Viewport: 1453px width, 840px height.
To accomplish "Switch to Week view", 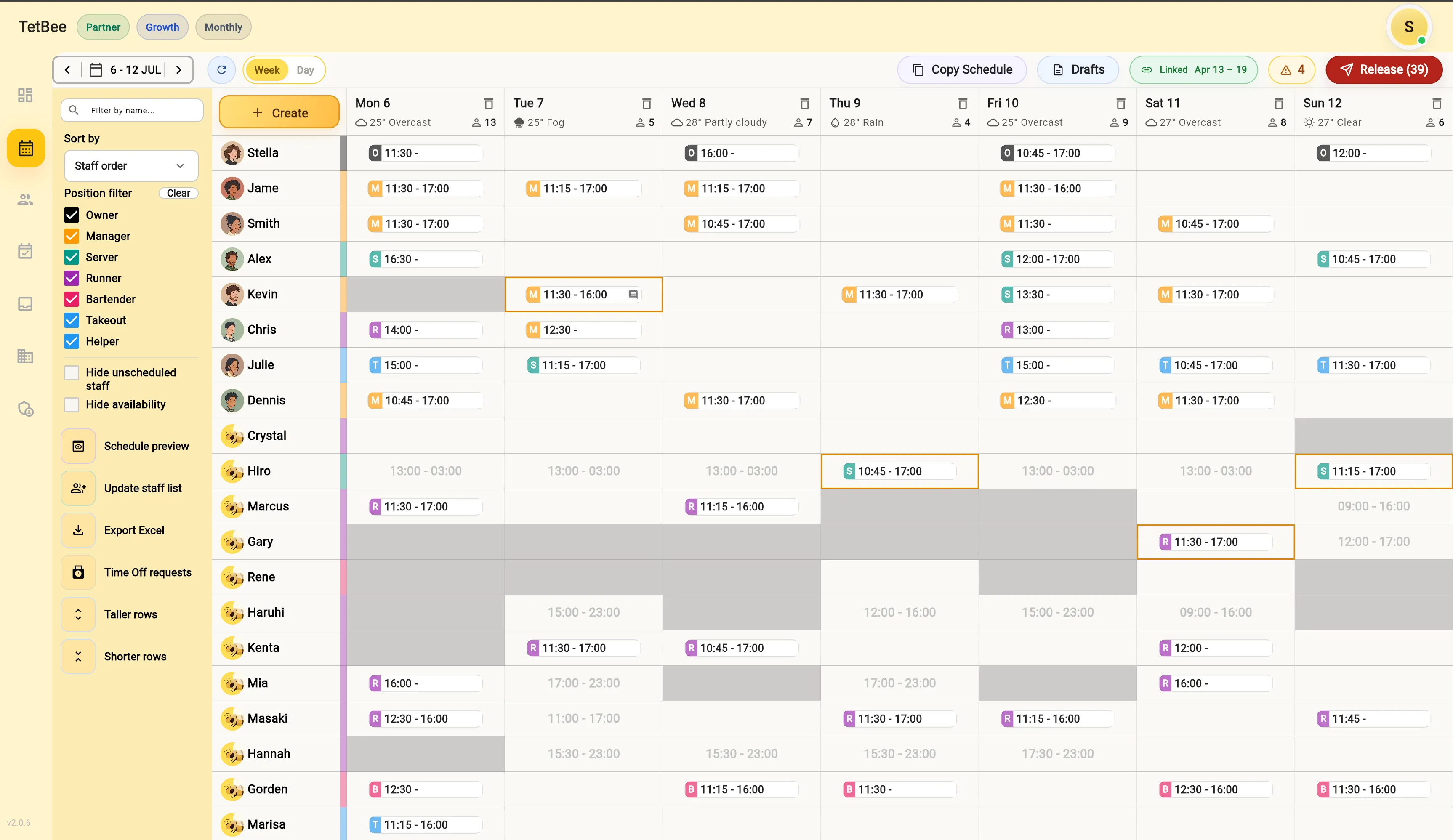I will click(267, 70).
